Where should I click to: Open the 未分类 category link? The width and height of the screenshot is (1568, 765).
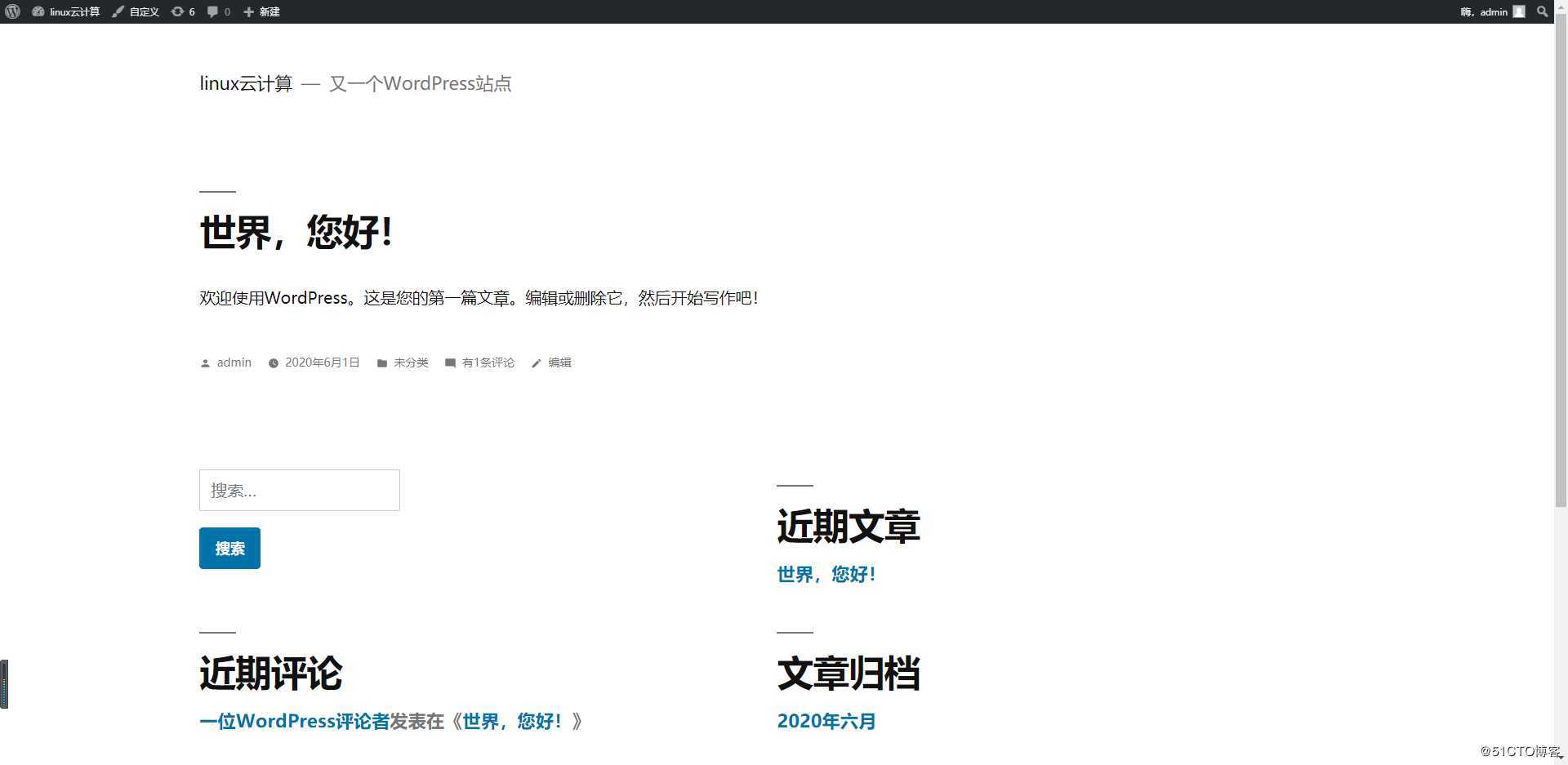[411, 362]
